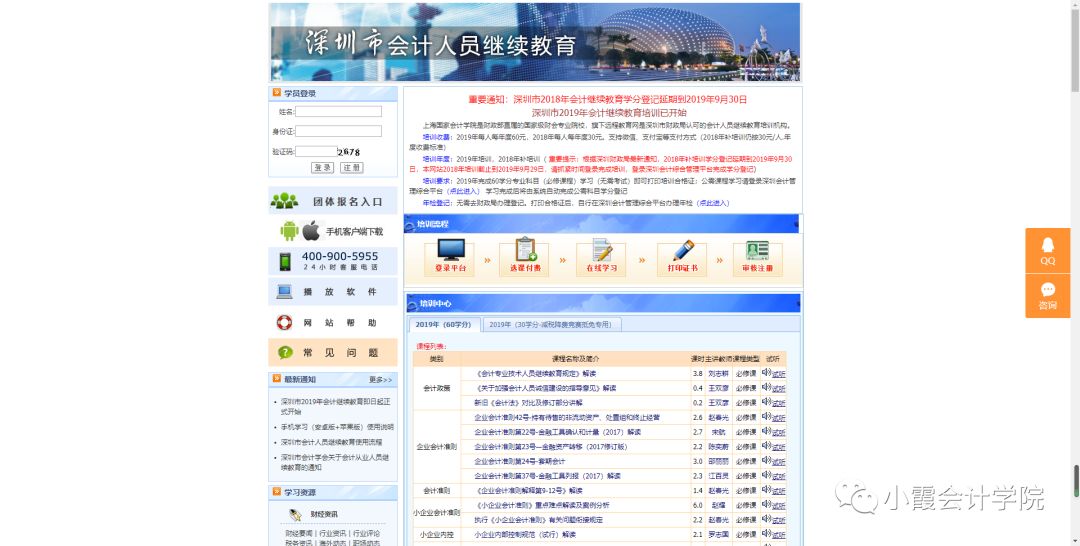The width and height of the screenshot is (1080, 546).
Task: Click 打印证书 pencil step icon
Action: coord(683,250)
